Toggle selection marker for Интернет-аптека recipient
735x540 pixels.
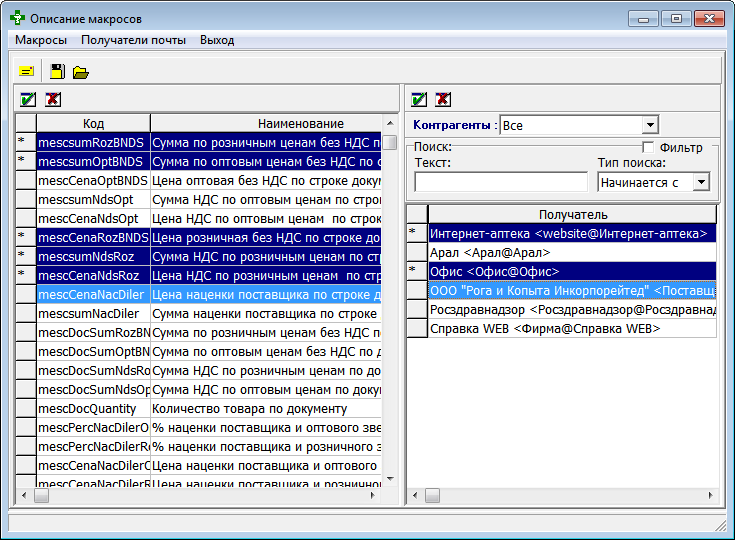416,233
